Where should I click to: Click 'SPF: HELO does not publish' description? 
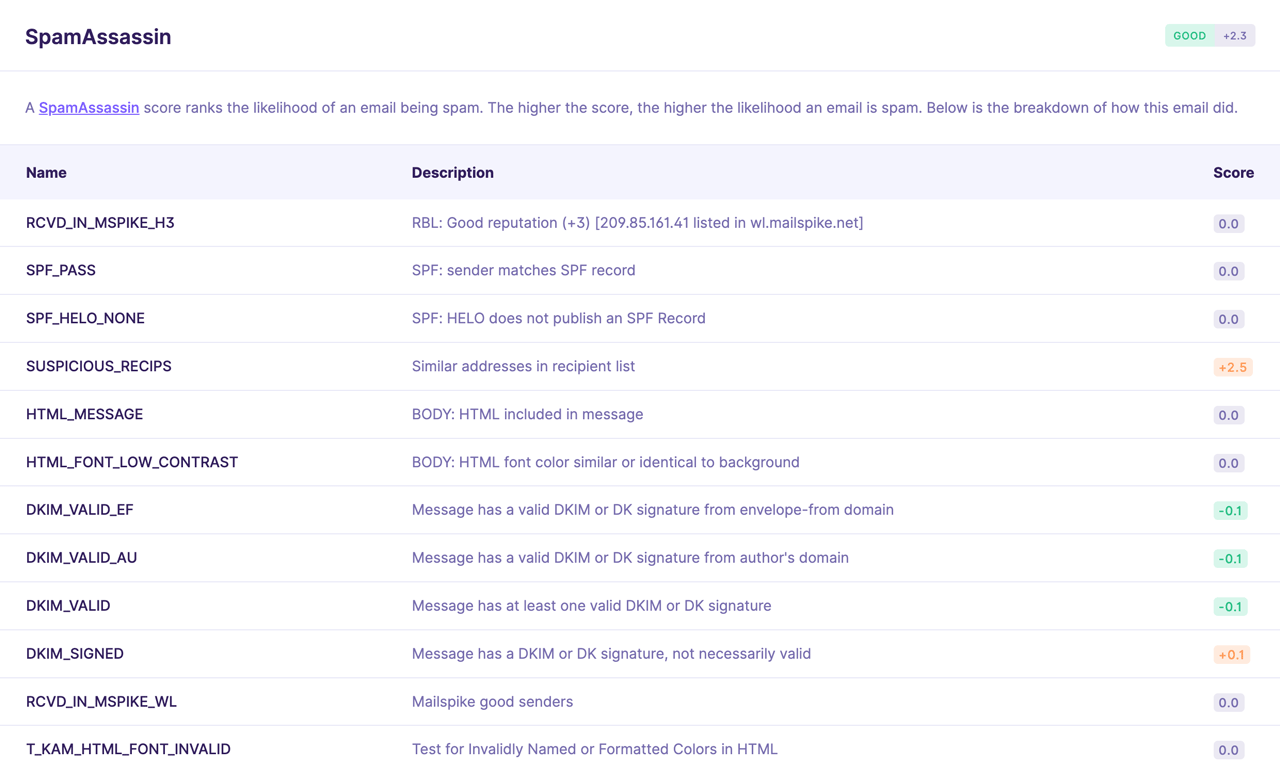click(559, 318)
